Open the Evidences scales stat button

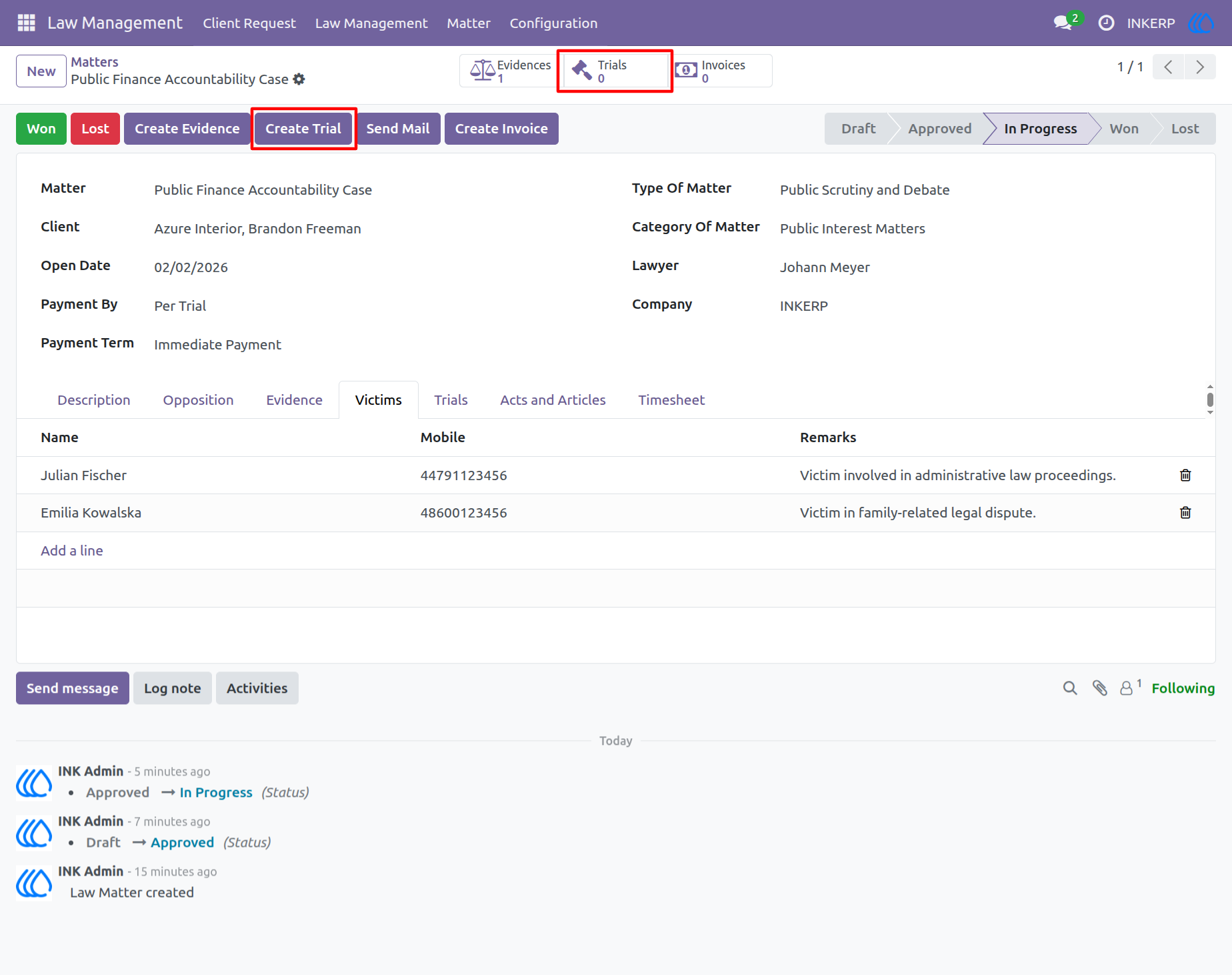tap(510, 71)
